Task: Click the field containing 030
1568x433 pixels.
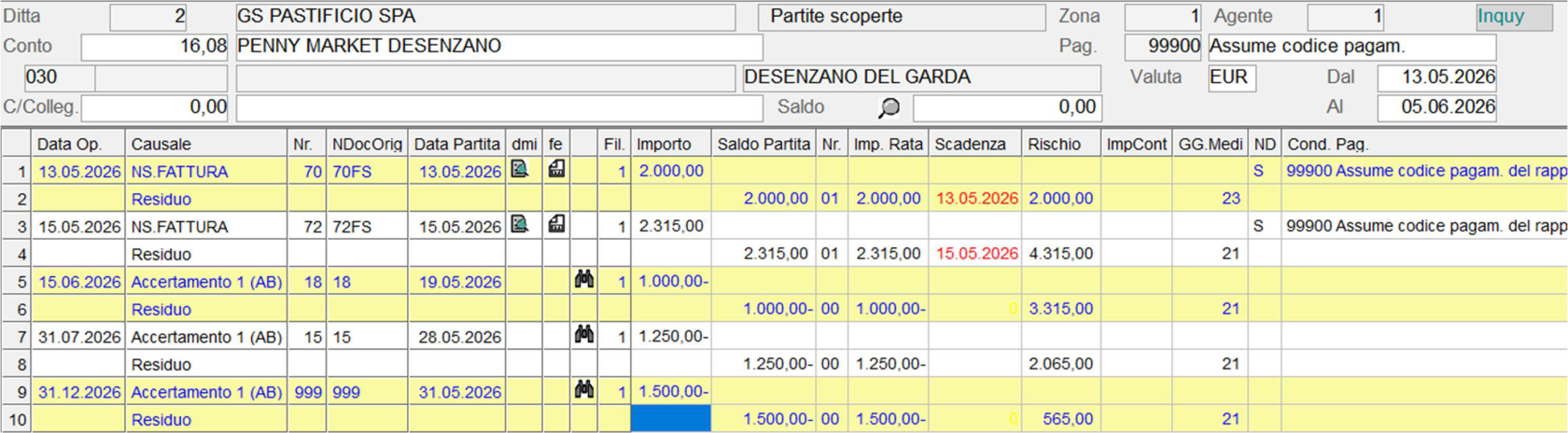Action: [61, 77]
